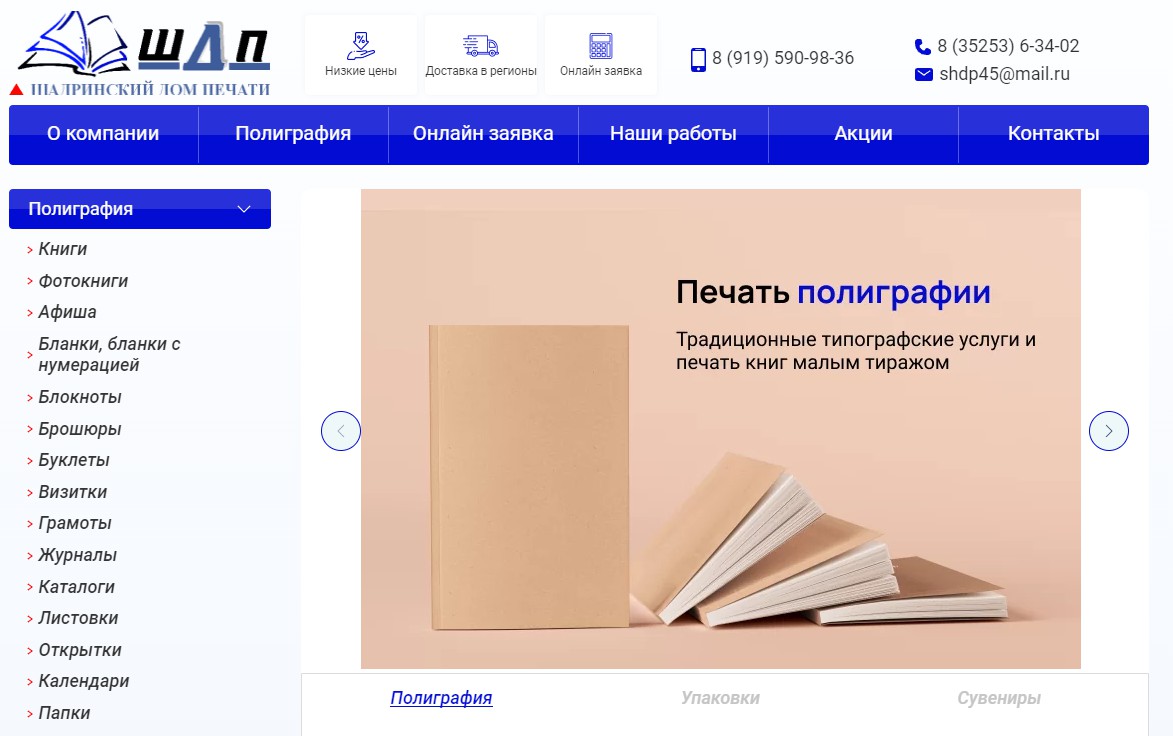This screenshot has height=736, width=1173.
Task: Open the Контакты menu item
Action: click(1053, 134)
